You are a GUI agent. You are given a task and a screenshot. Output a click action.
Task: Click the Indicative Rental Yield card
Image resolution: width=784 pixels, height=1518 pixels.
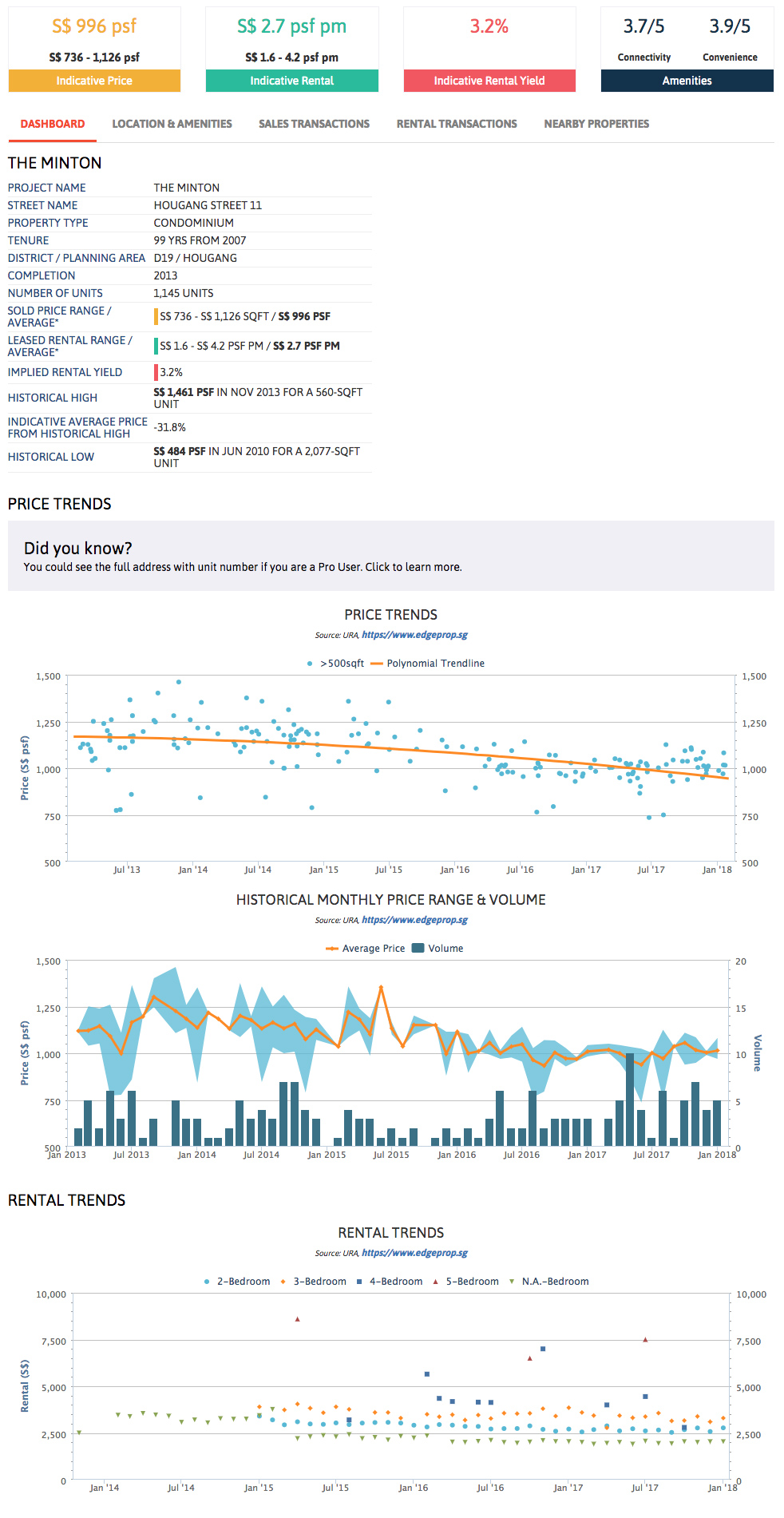click(489, 50)
